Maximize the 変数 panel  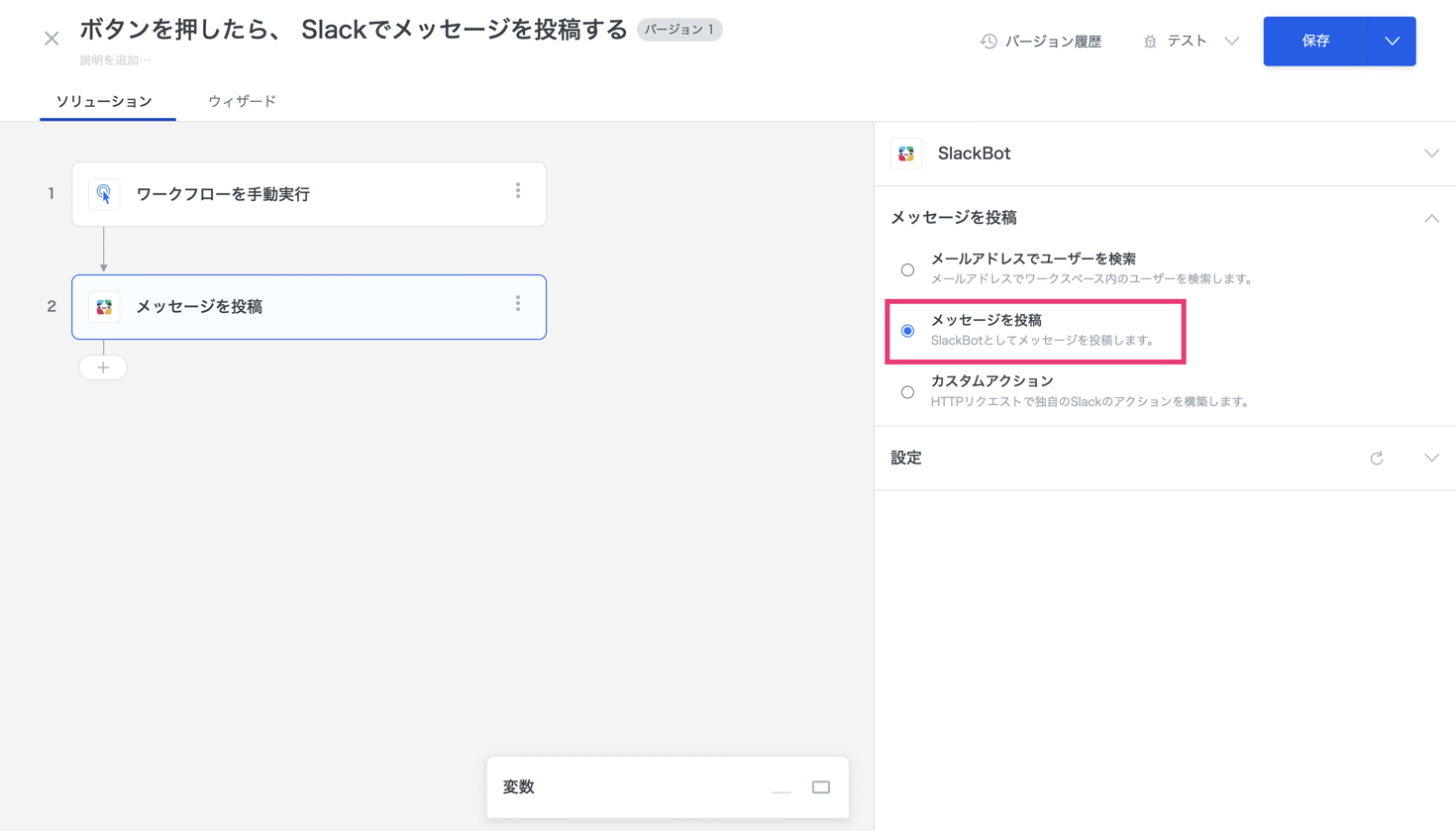tap(821, 787)
